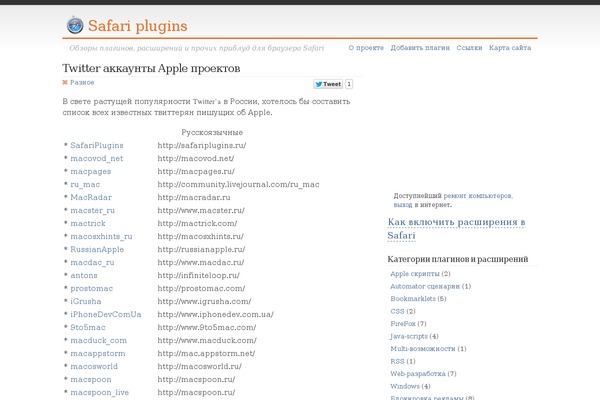Open the Ссылки menu link
This screenshot has height=400, width=600.
tap(469, 48)
